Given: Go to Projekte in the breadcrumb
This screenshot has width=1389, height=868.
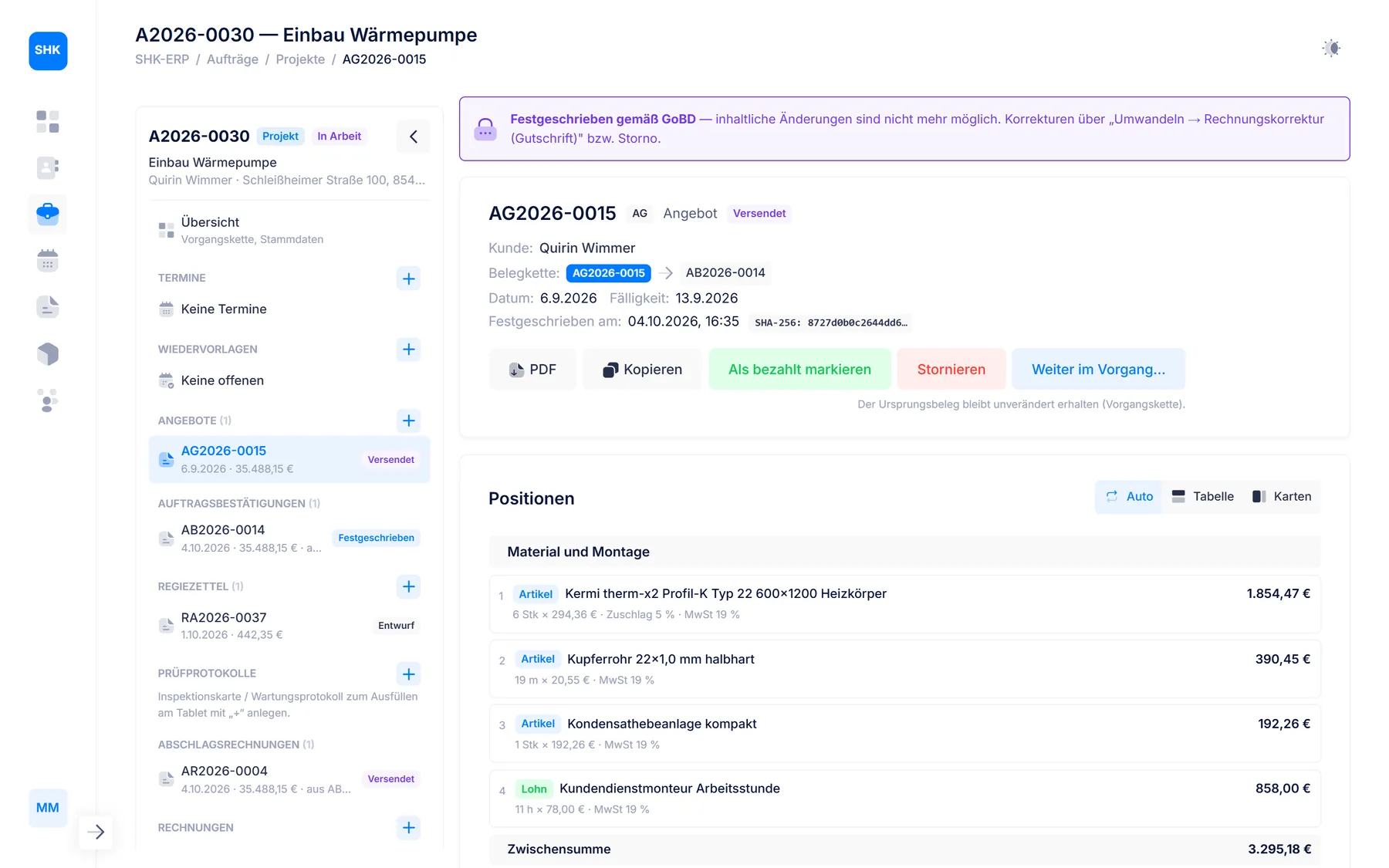Looking at the screenshot, I should tap(300, 59).
